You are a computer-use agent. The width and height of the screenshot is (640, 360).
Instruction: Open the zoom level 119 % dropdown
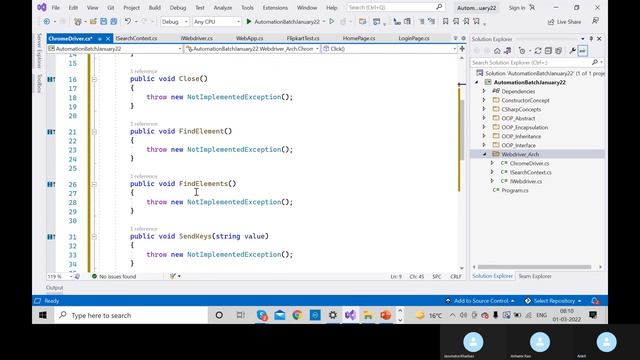[60, 276]
